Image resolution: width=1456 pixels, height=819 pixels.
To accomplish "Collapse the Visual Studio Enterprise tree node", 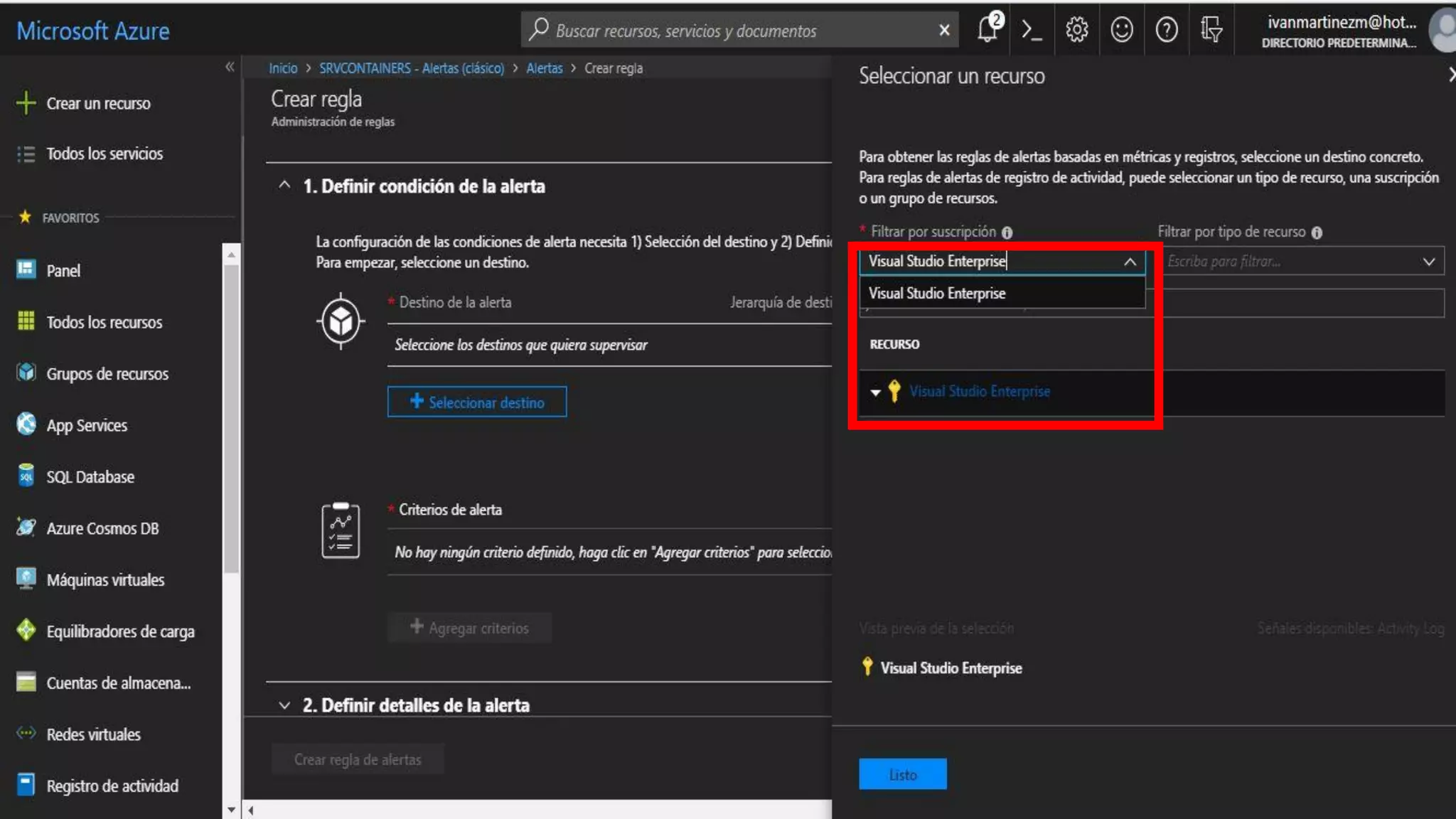I will (x=875, y=392).
